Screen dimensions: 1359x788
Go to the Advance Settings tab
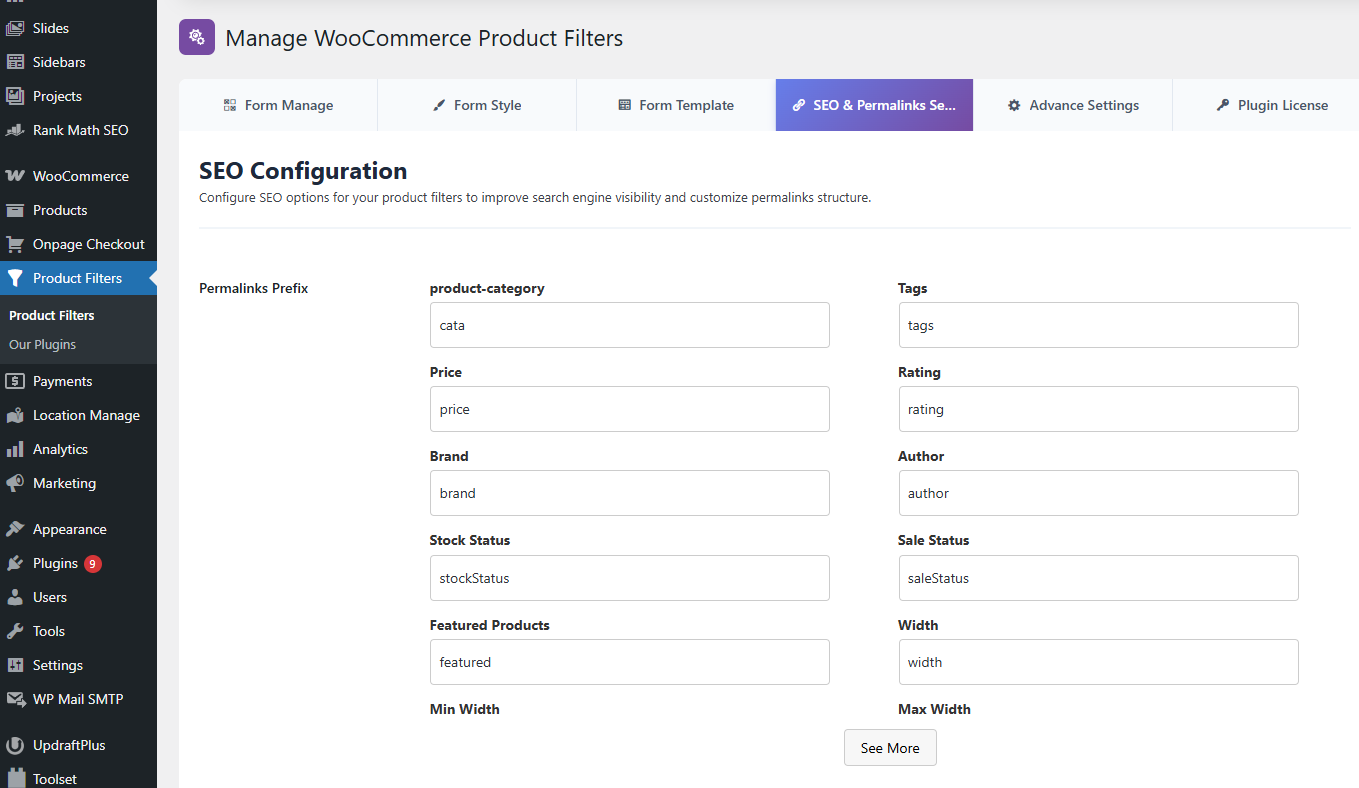[1073, 105]
